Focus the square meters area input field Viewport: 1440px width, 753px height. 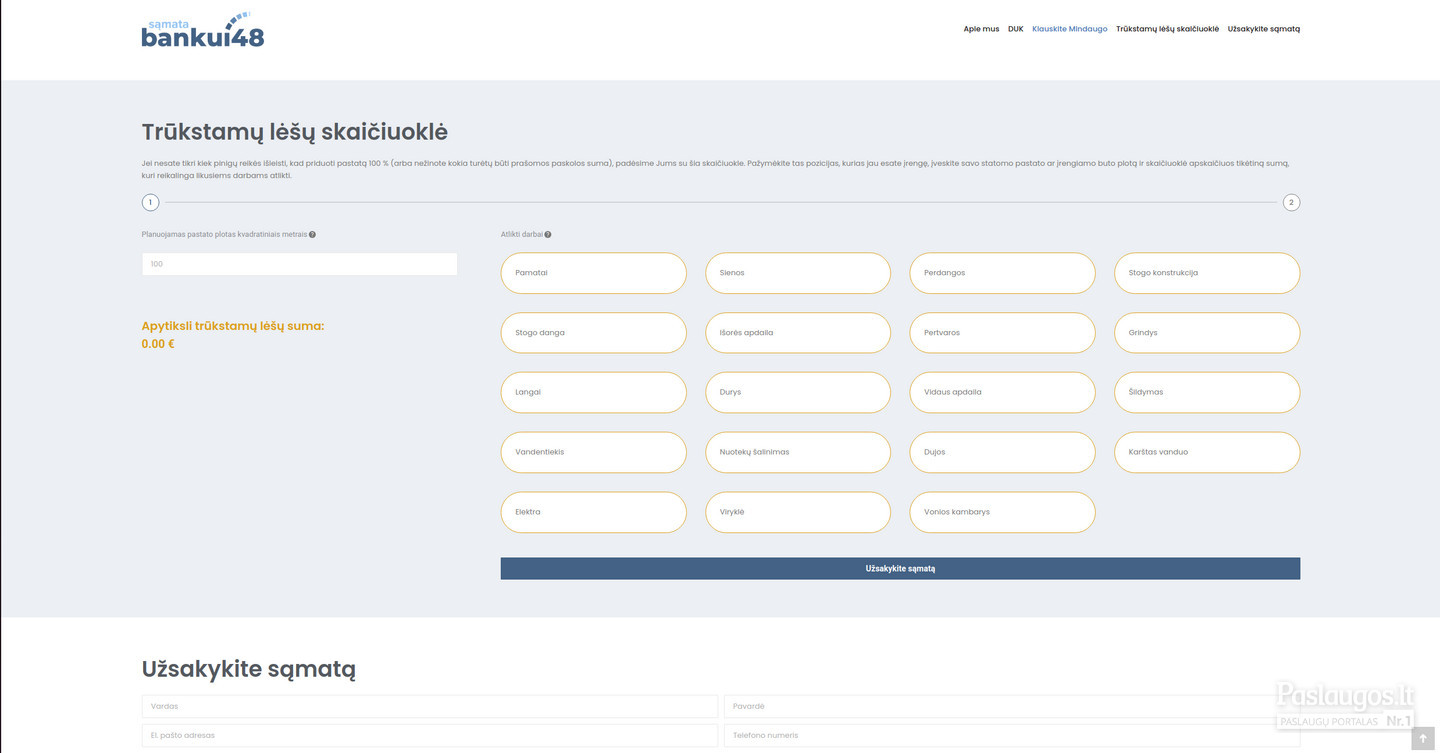[299, 264]
